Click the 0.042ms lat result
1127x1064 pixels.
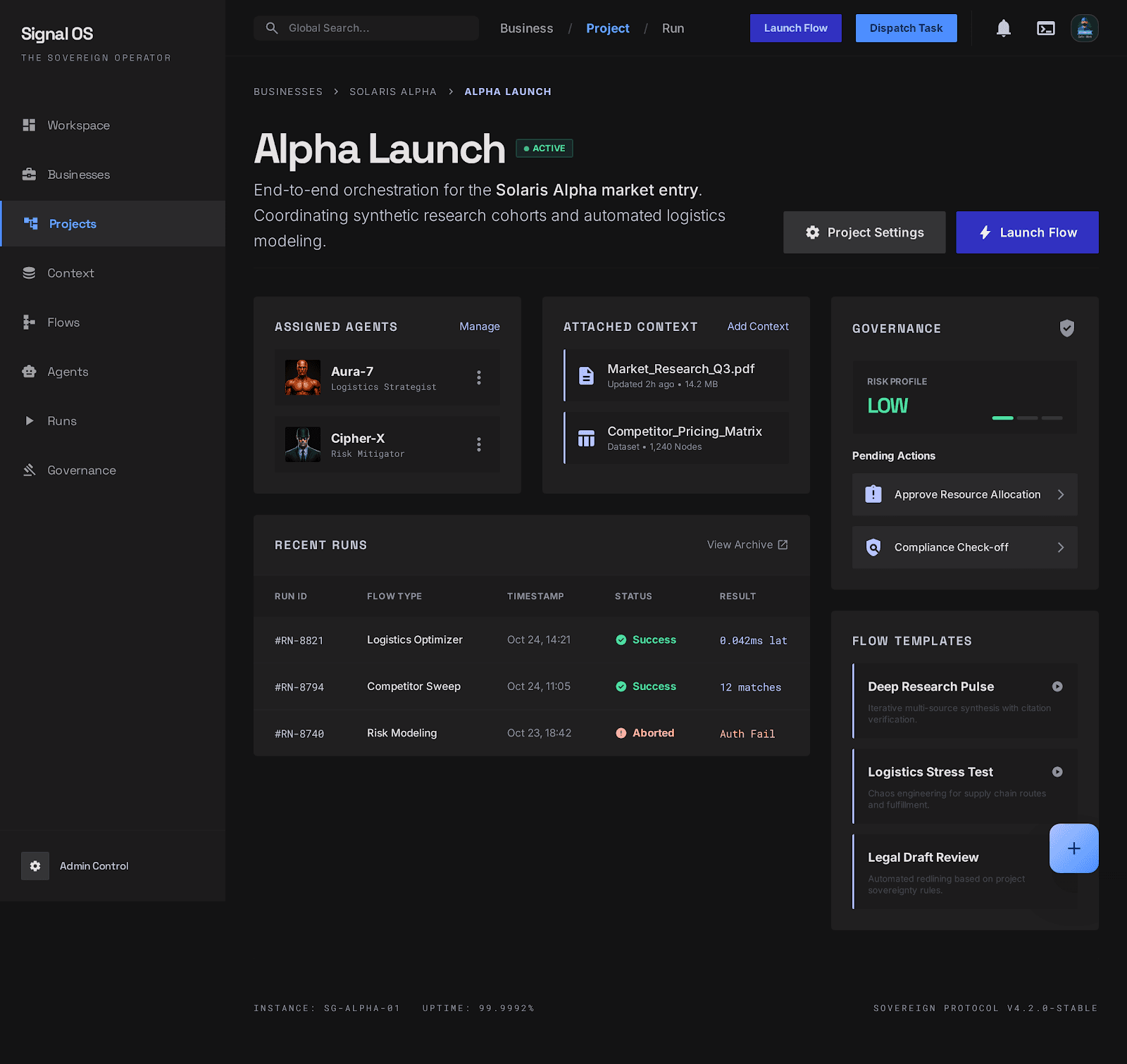point(754,641)
